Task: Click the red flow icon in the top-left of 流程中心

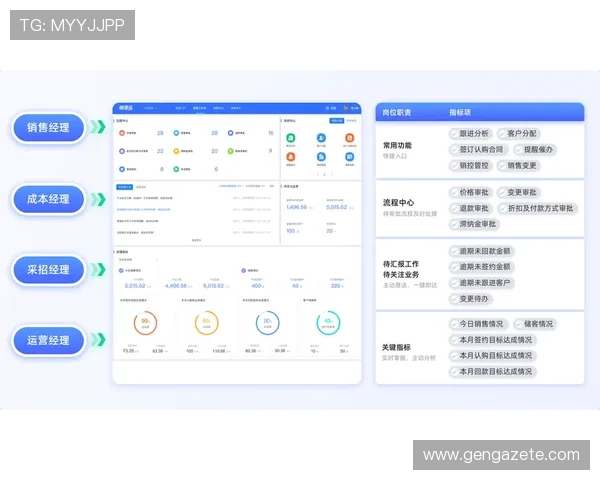Action: 122,133
